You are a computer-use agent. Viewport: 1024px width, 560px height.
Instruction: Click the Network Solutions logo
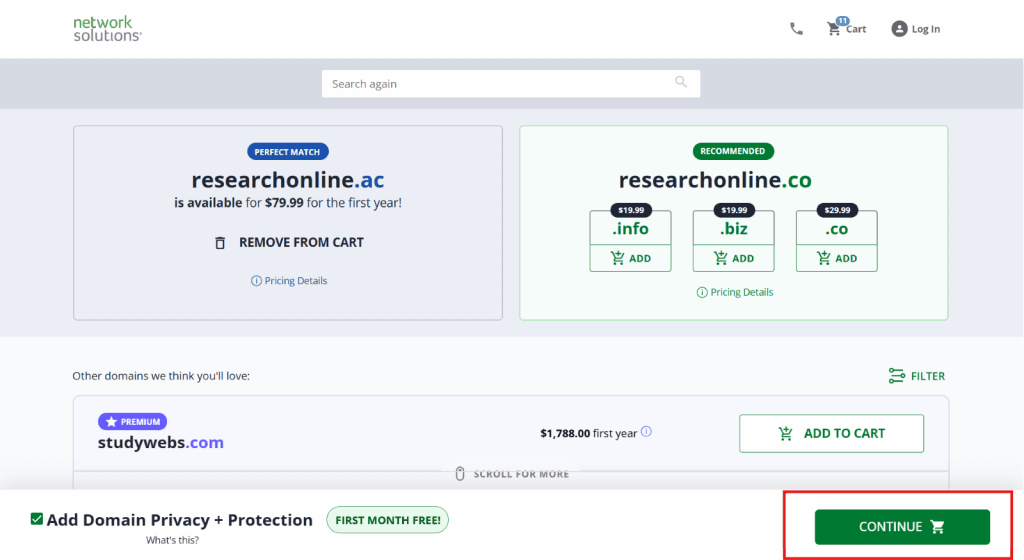(107, 28)
